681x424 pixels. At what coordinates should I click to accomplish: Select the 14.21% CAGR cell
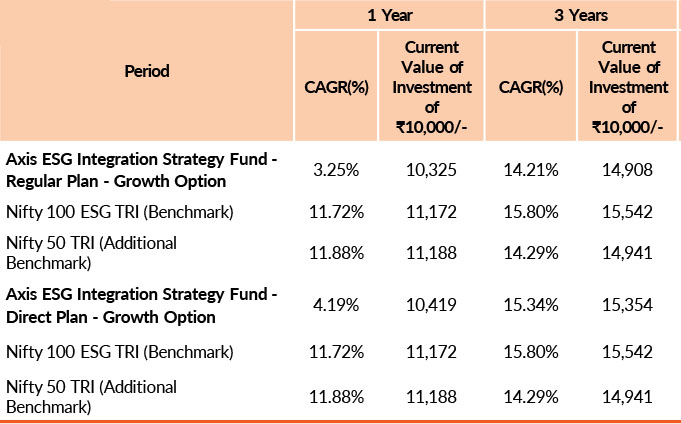click(x=530, y=170)
